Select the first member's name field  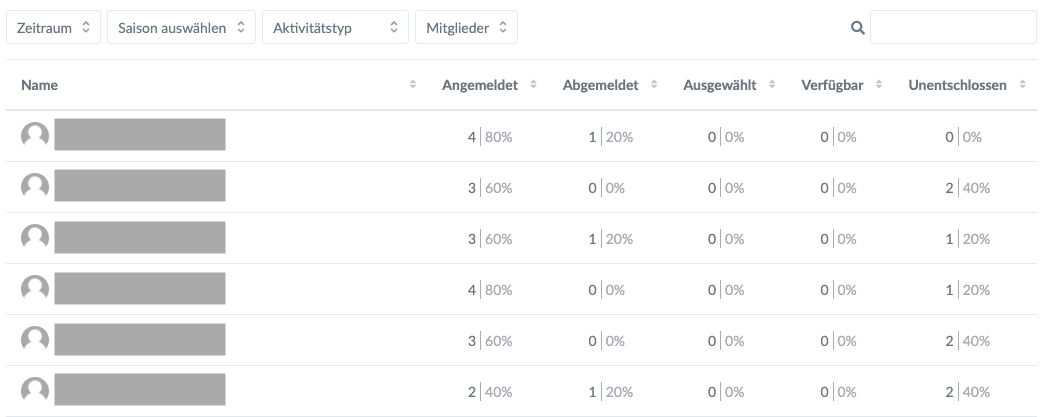(140, 135)
